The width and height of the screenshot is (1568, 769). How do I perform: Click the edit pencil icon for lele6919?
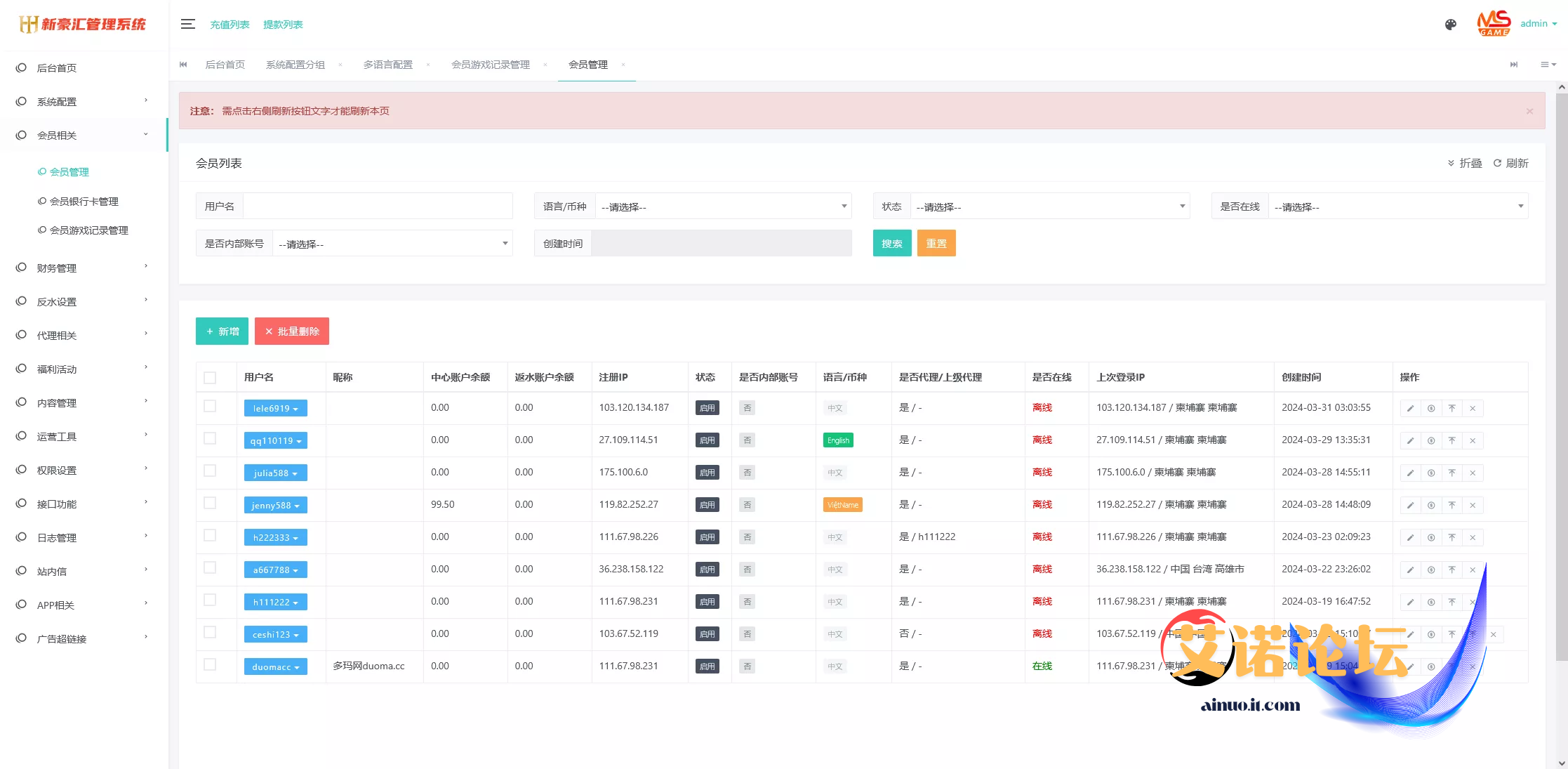[1410, 408]
